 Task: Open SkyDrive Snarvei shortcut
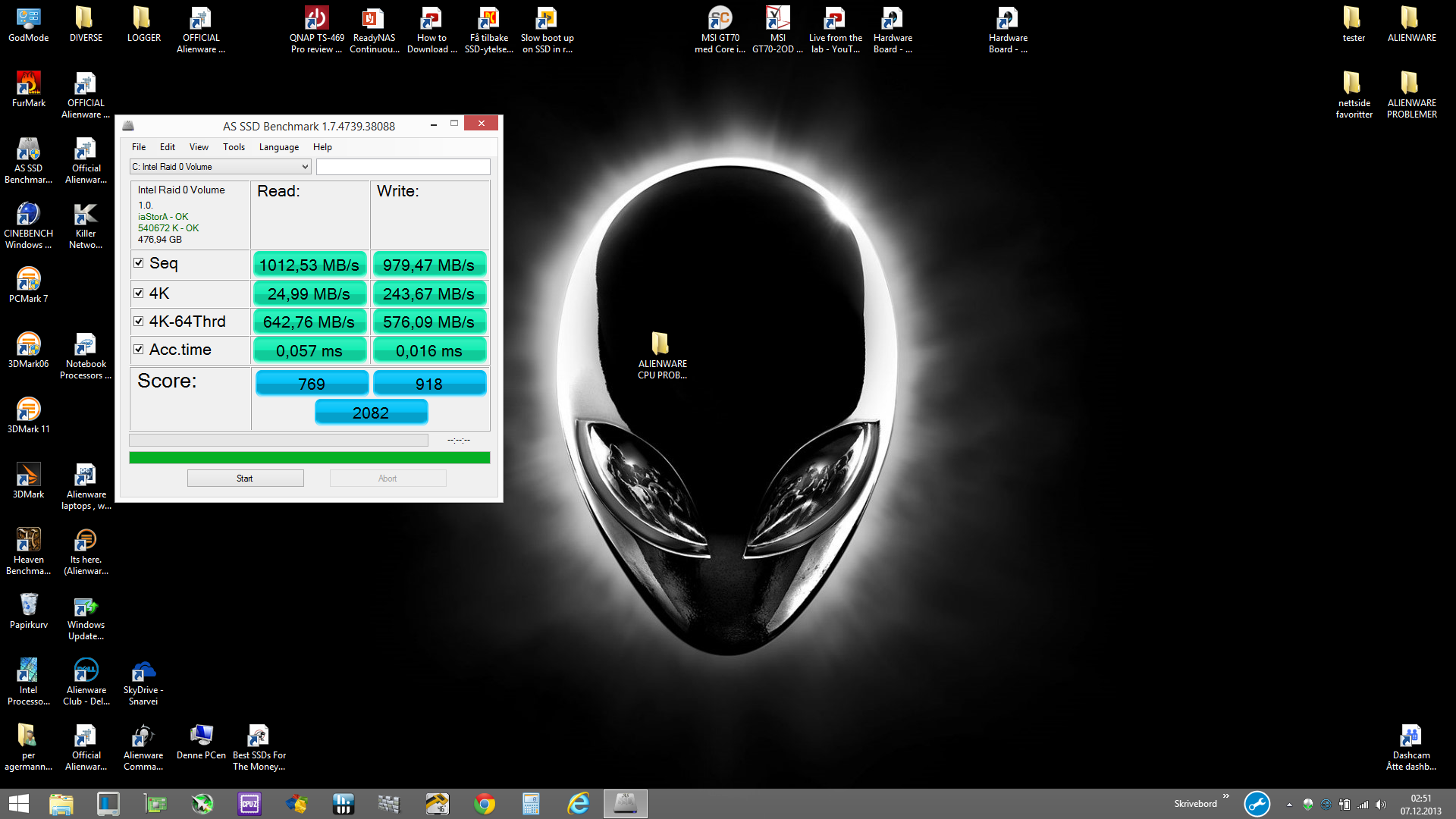click(143, 682)
